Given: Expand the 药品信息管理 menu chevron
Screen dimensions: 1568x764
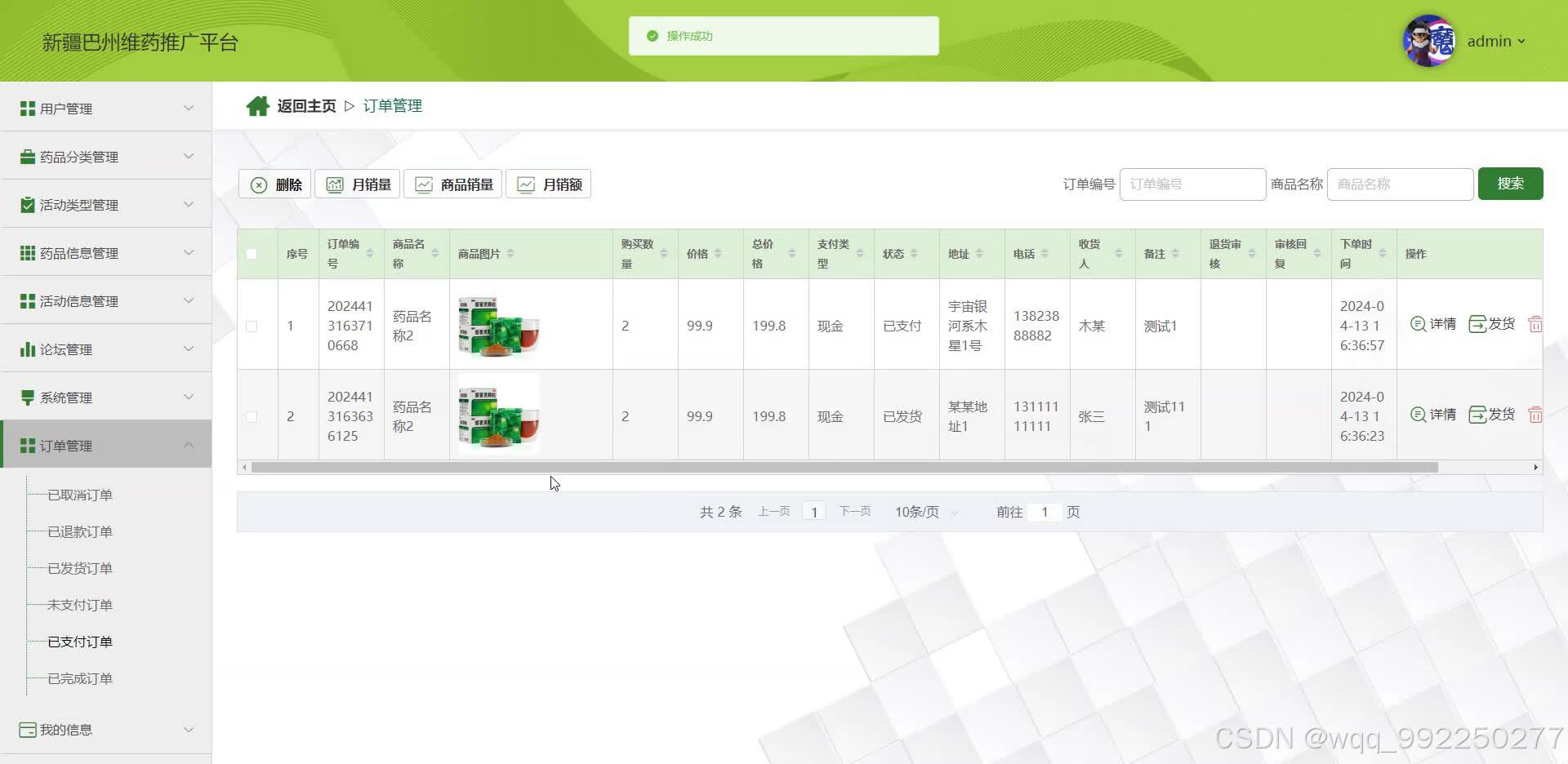Looking at the screenshot, I should click(189, 252).
